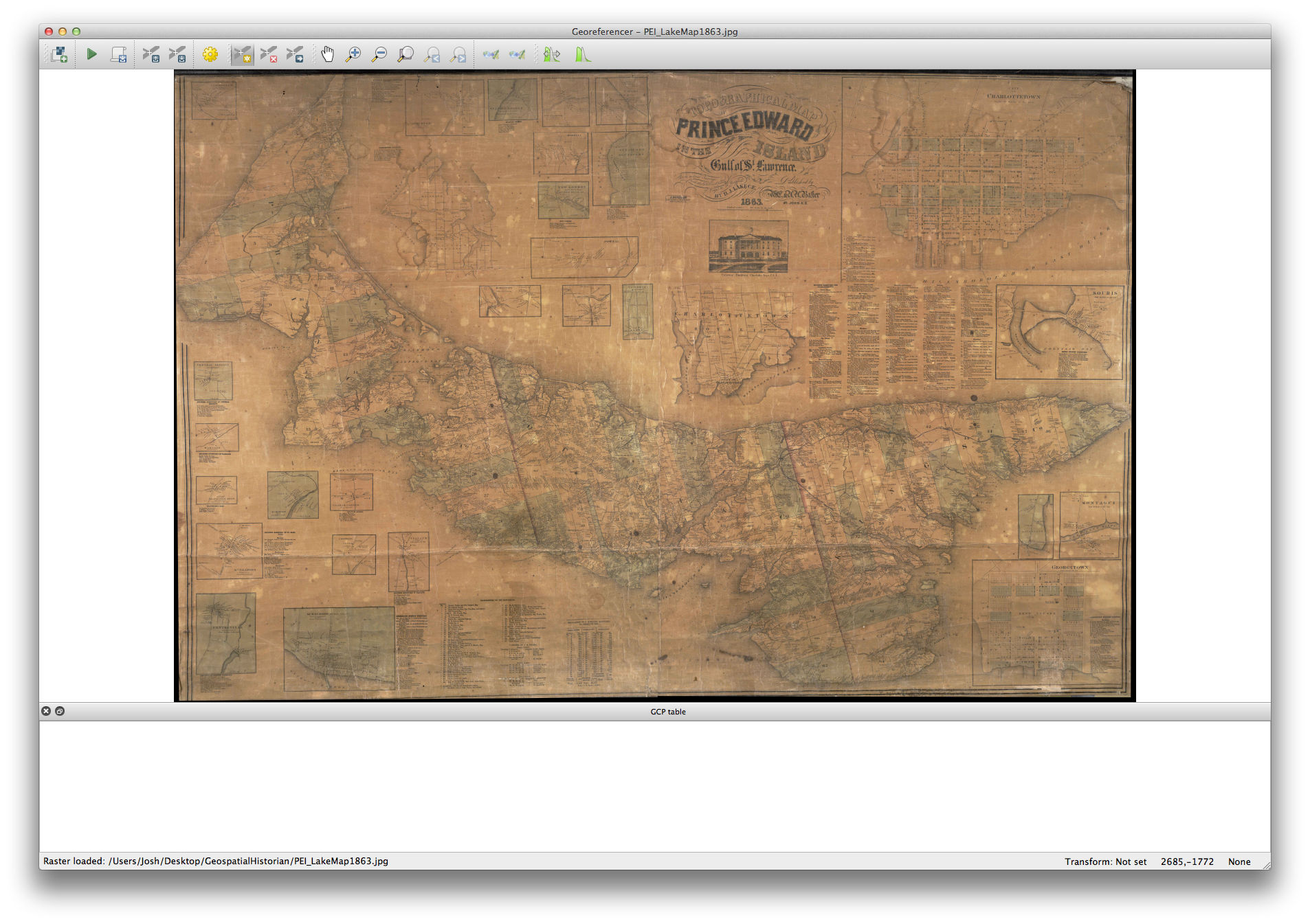Screen dimensions: 1310x924
Task: Select the Delete Point tool
Action: (269, 54)
